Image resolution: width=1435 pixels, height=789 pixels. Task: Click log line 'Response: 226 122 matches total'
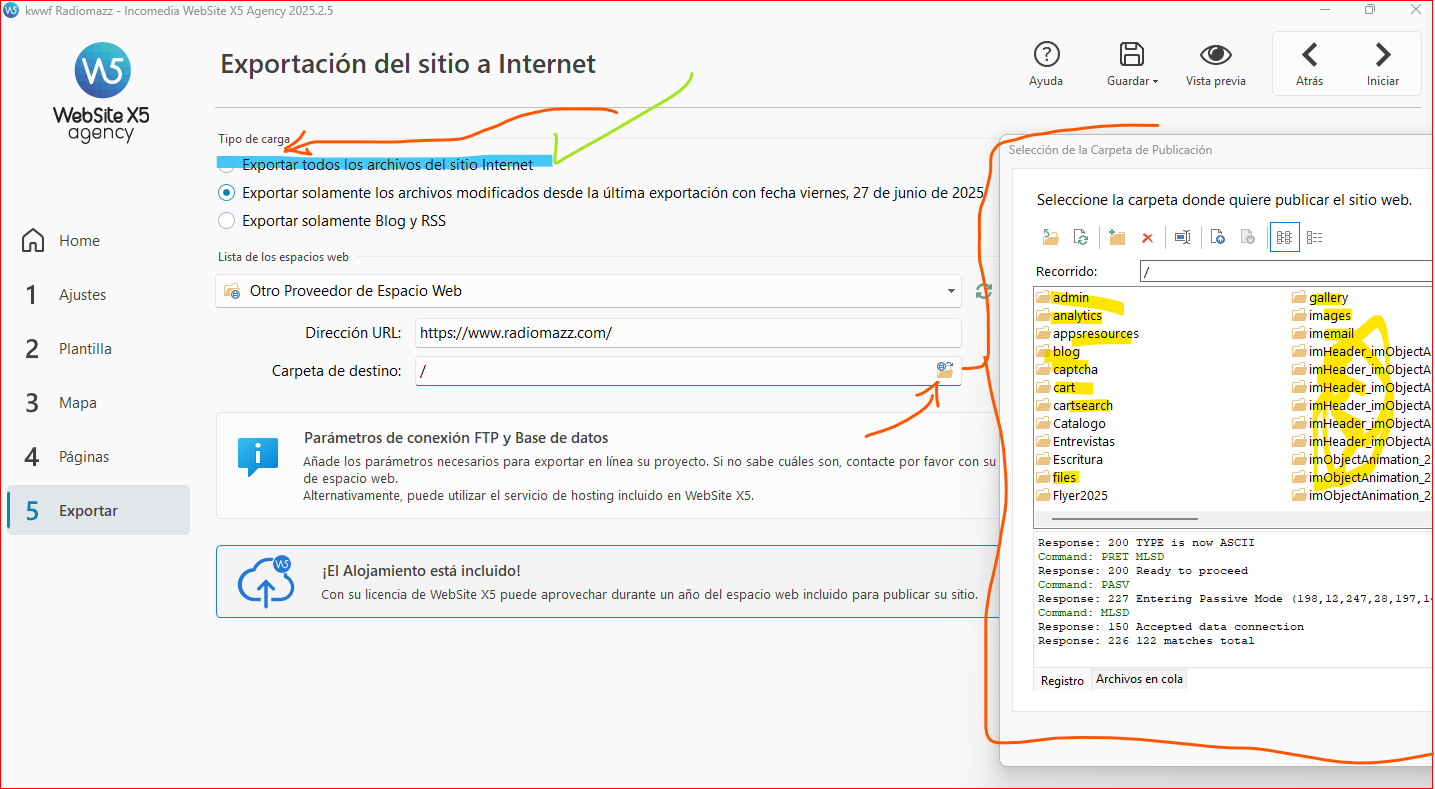[1146, 641]
